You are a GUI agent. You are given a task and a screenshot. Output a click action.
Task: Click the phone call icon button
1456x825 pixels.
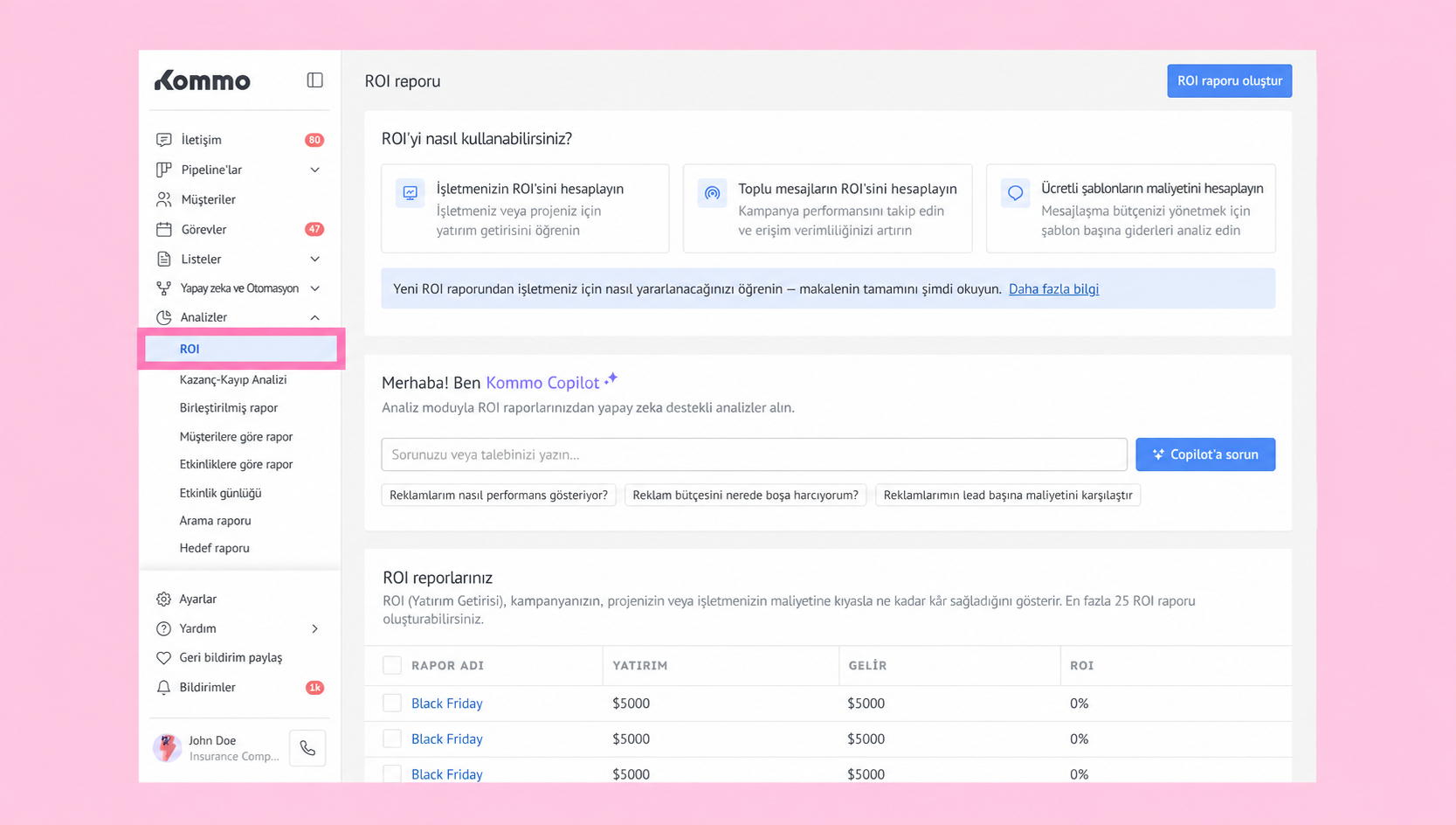pos(307,748)
